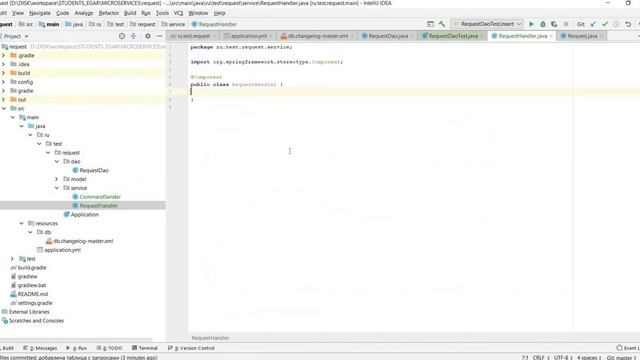Image resolution: width=640 pixels, height=360 pixels.
Task: Expand the build folder
Action: pyautogui.click(x=4, y=73)
